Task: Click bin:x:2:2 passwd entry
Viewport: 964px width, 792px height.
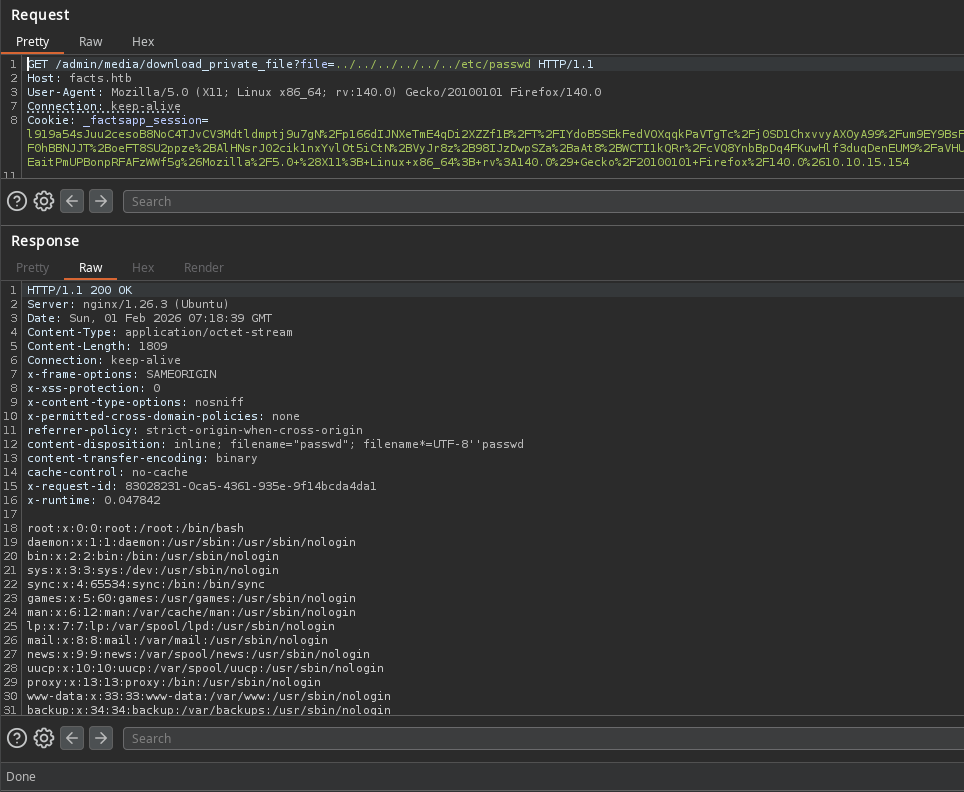Action: 153,556
